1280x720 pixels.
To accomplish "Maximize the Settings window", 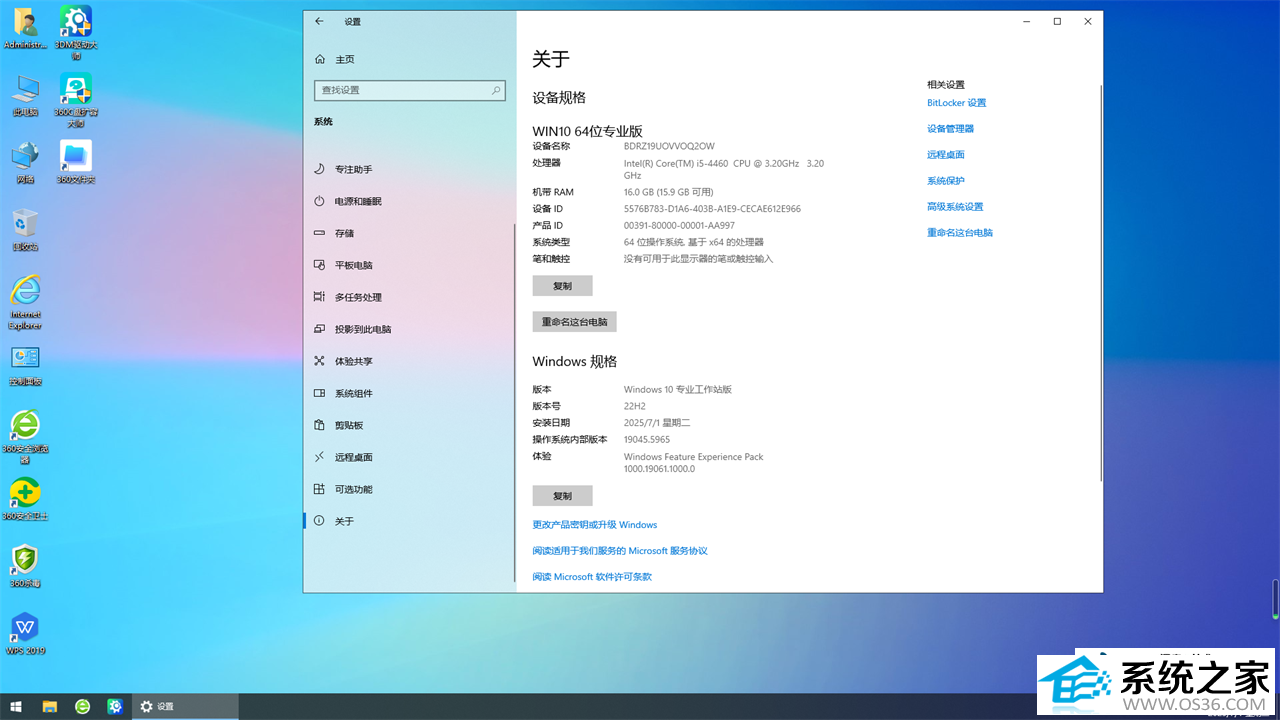I will (1057, 21).
